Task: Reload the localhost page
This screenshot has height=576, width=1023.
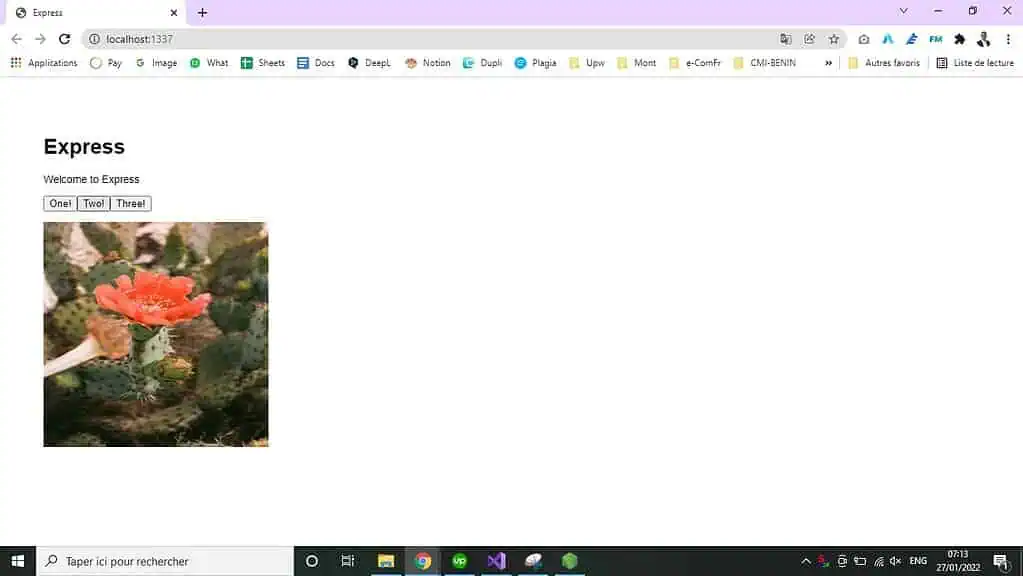Action: coord(65,39)
